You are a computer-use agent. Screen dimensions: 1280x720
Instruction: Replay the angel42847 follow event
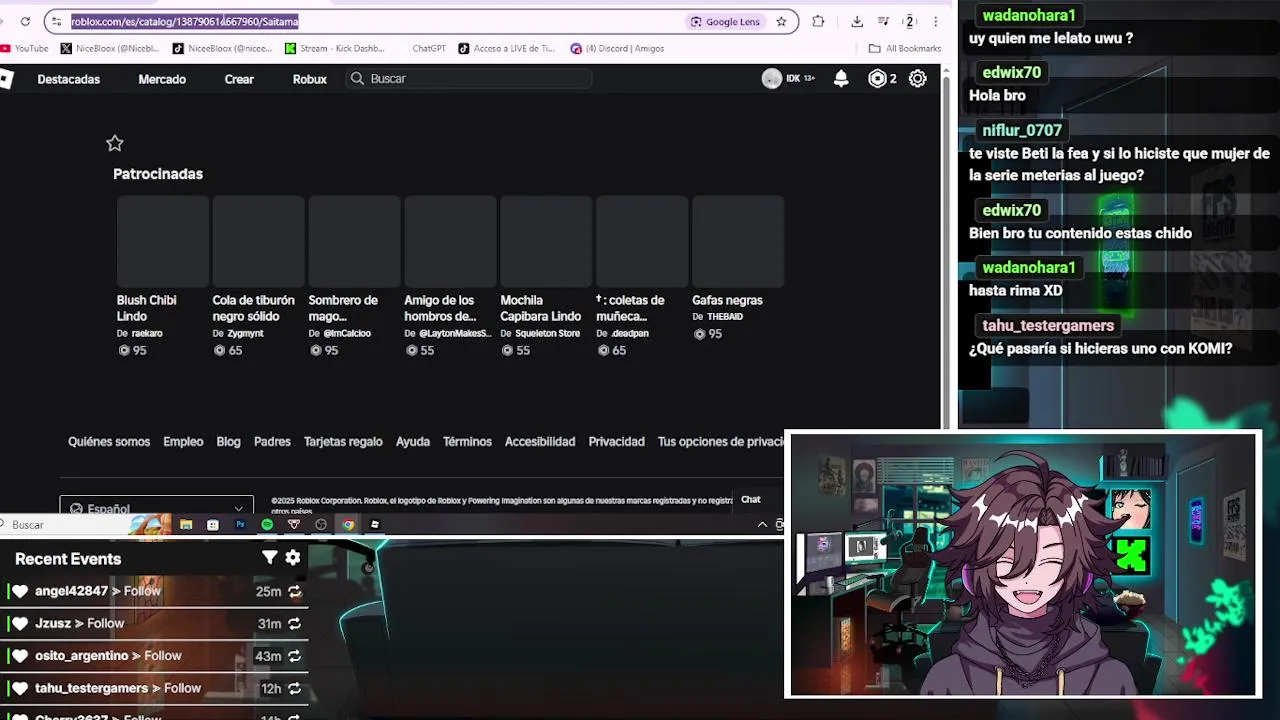[294, 591]
